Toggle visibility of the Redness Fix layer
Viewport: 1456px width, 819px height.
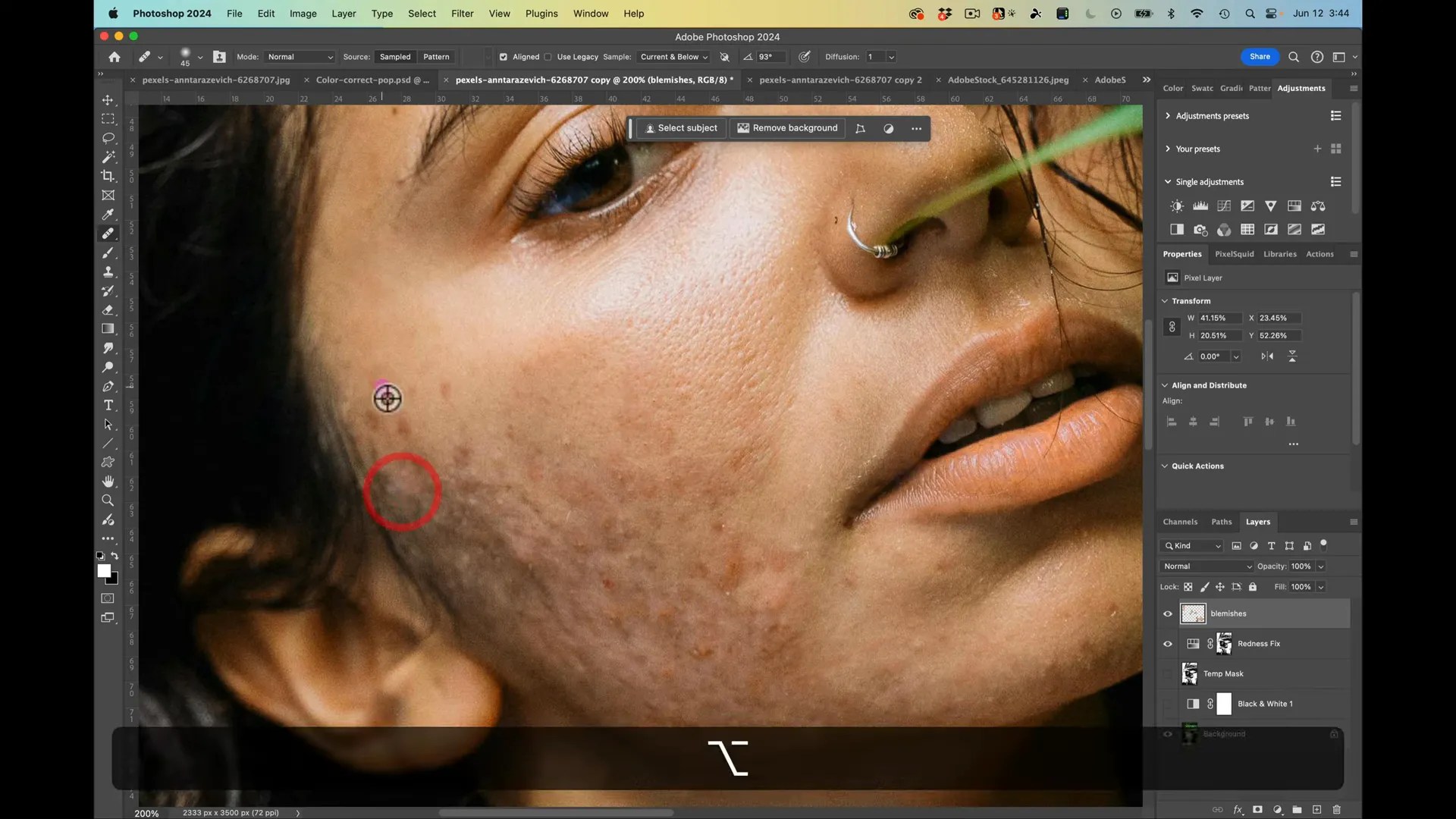pyautogui.click(x=1168, y=644)
